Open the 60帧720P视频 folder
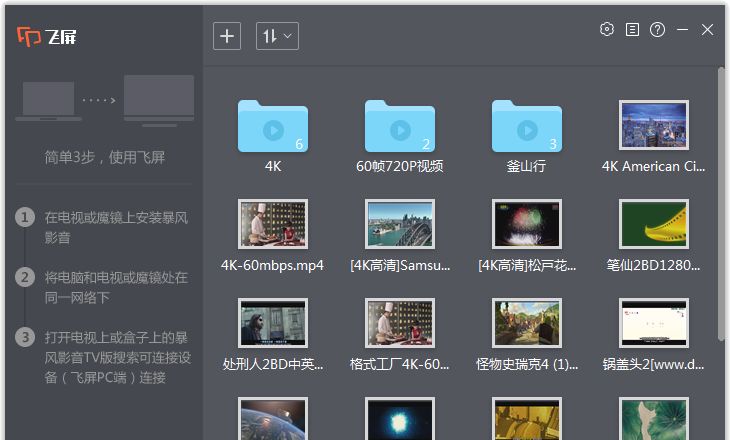 pyautogui.click(x=400, y=126)
